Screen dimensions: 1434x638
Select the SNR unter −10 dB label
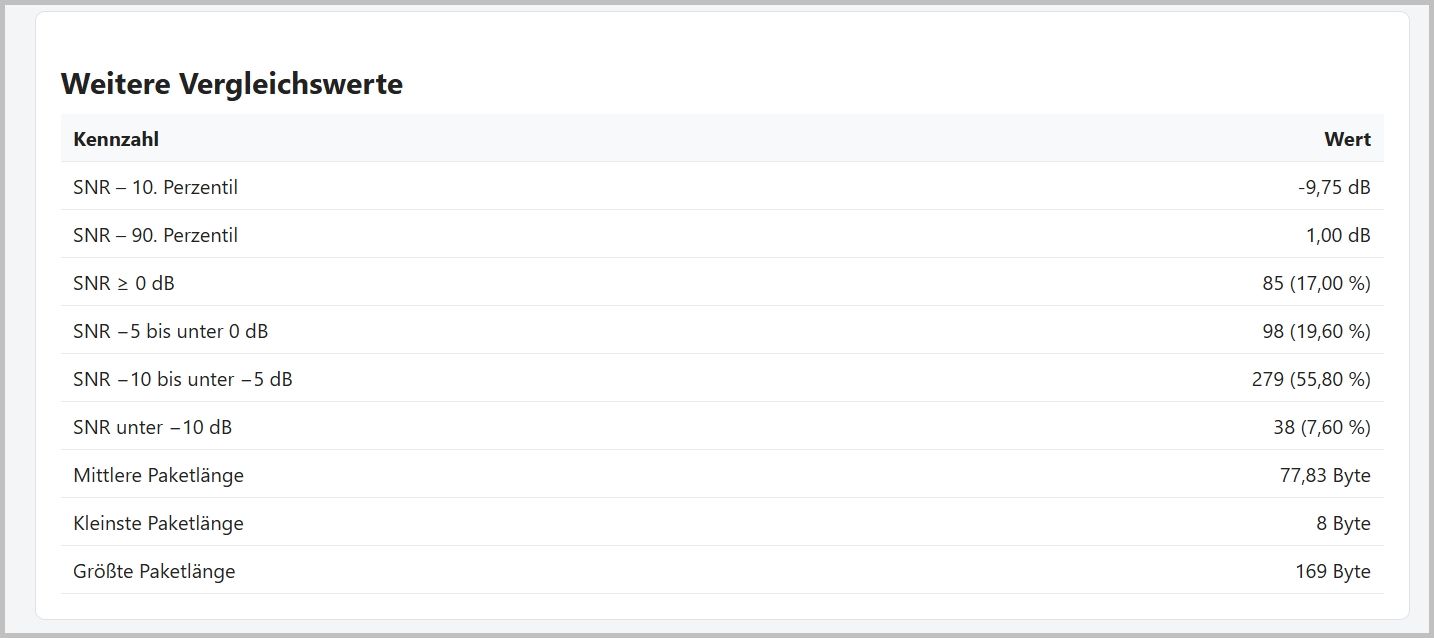coord(152,427)
